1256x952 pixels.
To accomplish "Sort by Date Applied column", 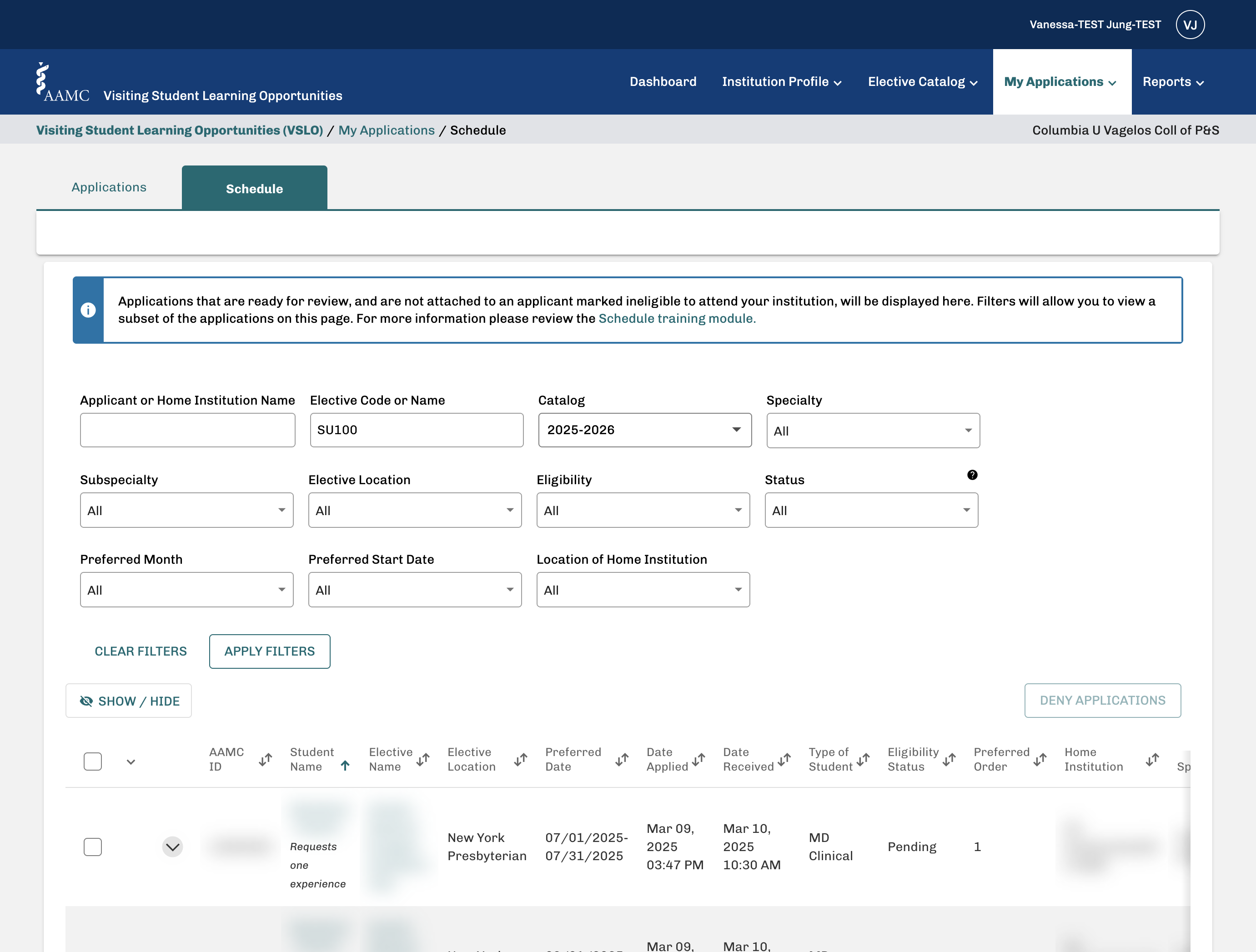I will coord(698,759).
